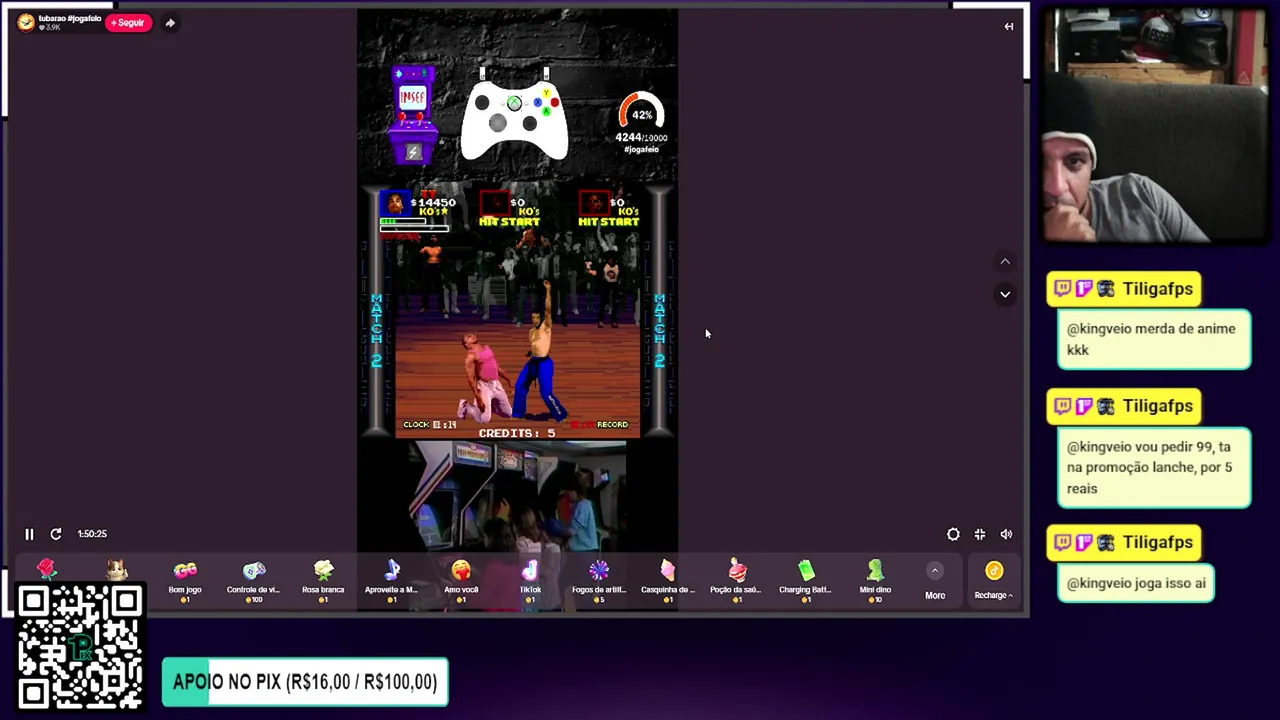Pause the live stream playback
The image size is (1280, 720).
tap(29, 534)
